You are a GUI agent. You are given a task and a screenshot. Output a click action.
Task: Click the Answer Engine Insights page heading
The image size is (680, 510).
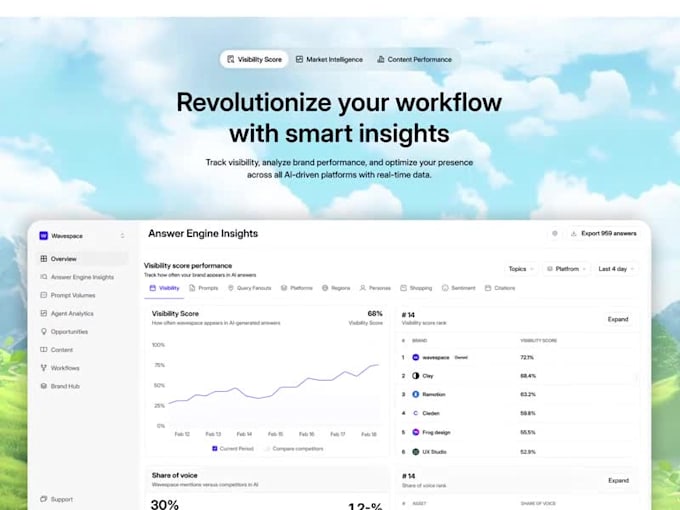tap(203, 233)
